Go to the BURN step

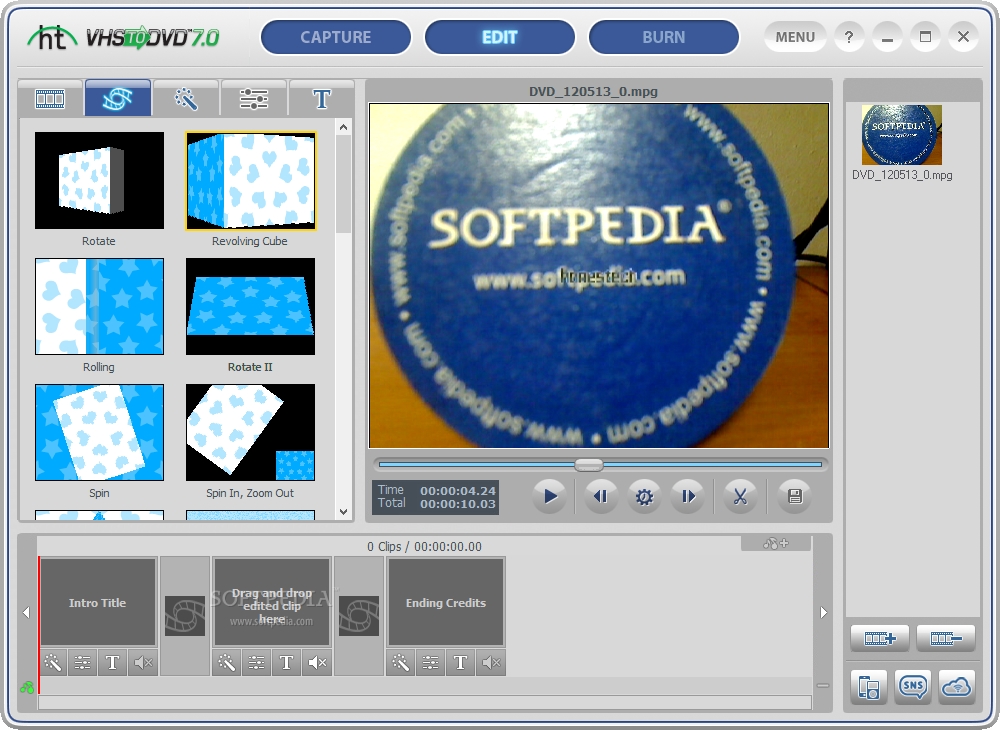click(663, 37)
